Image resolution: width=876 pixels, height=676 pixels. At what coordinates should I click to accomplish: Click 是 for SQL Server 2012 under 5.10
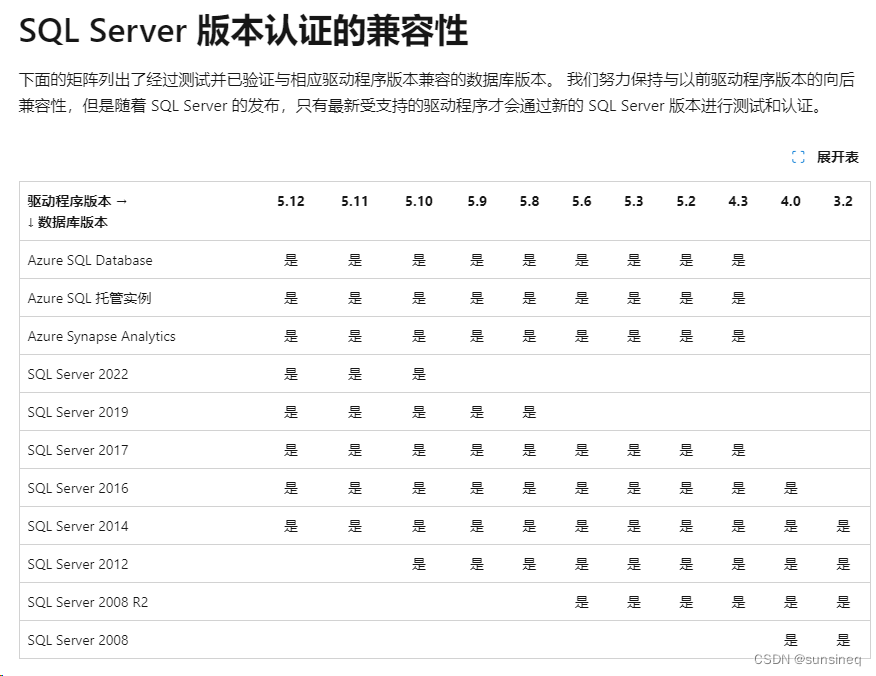pos(418,564)
